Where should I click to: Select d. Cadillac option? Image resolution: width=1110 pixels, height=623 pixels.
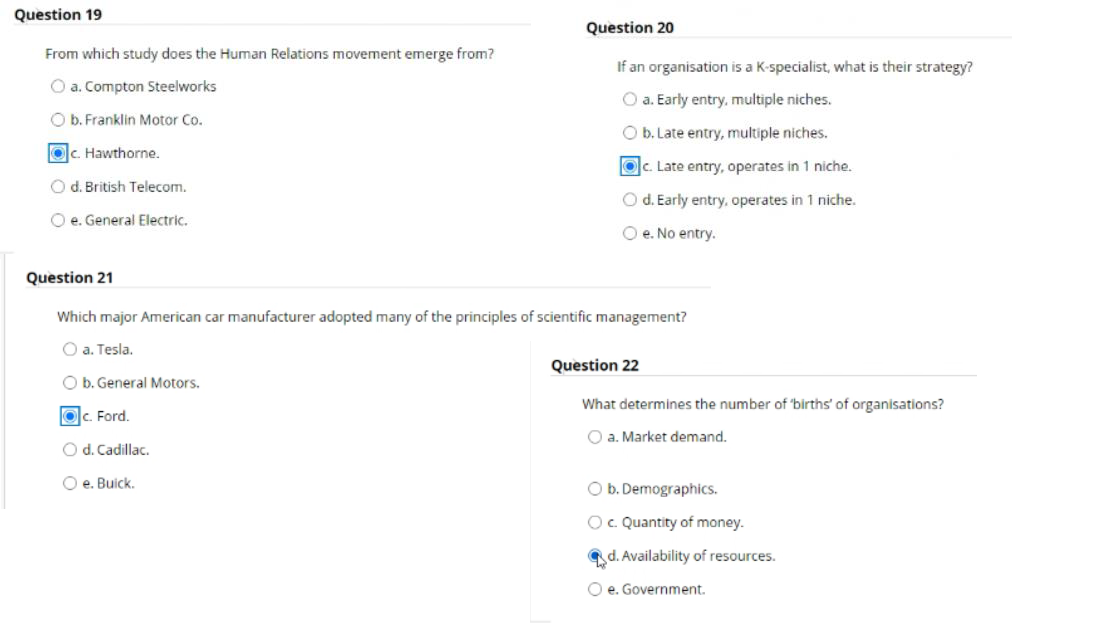pos(69,449)
